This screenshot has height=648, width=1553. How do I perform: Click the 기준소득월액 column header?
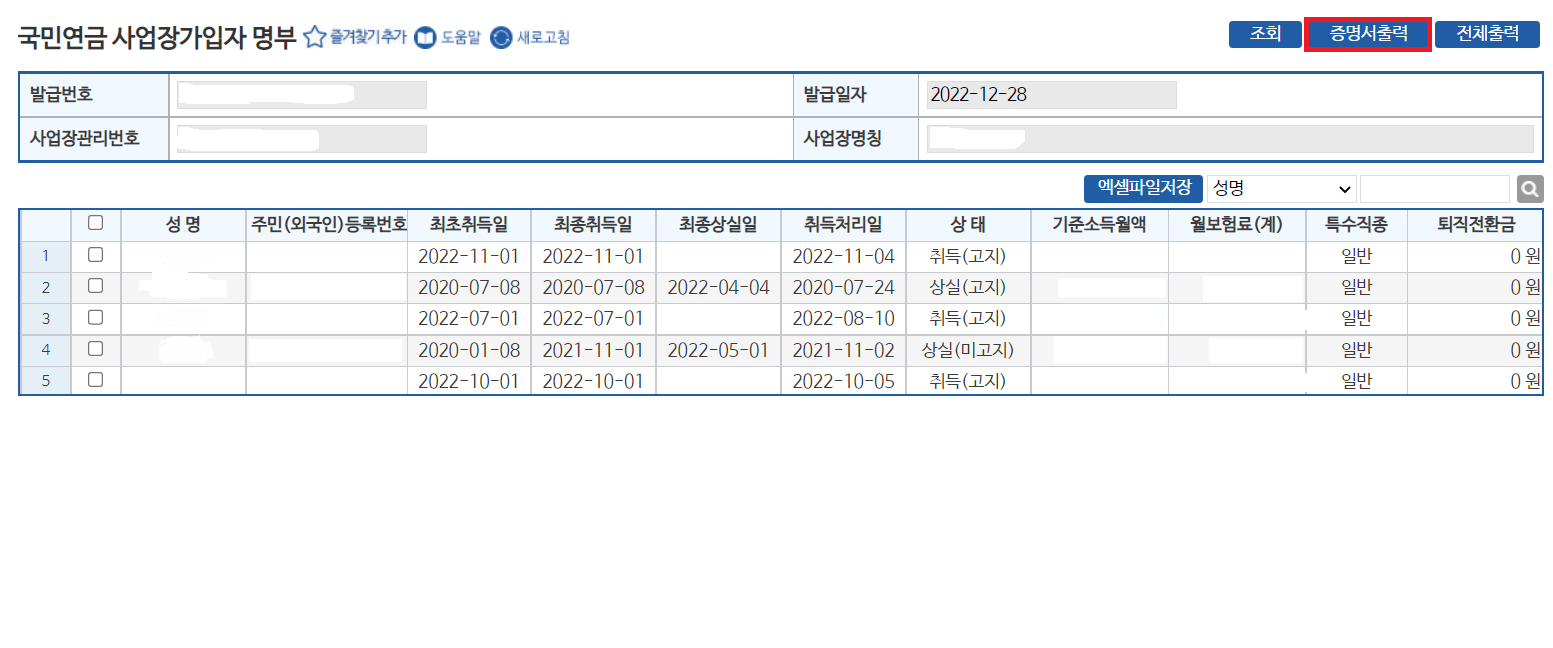coord(1100,225)
